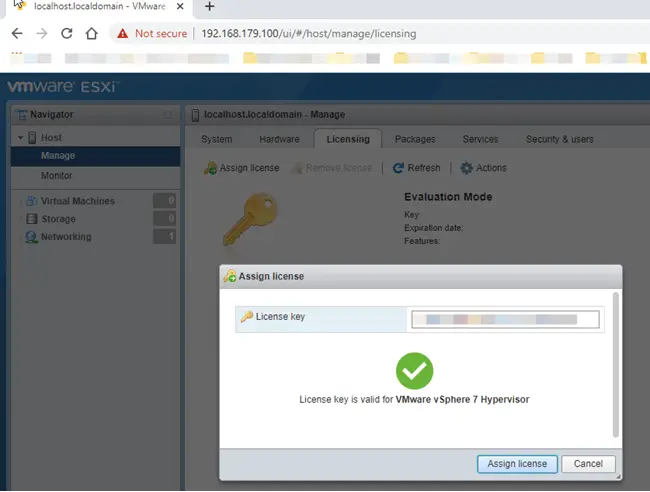
Task: Select the Licensing tab
Action: pyautogui.click(x=348, y=139)
